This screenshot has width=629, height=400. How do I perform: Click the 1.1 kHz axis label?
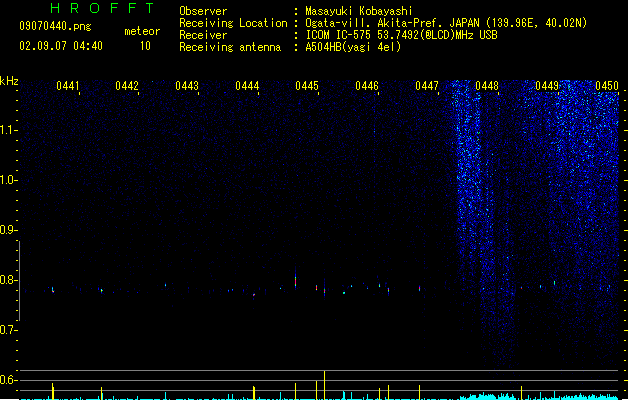click(x=8, y=130)
